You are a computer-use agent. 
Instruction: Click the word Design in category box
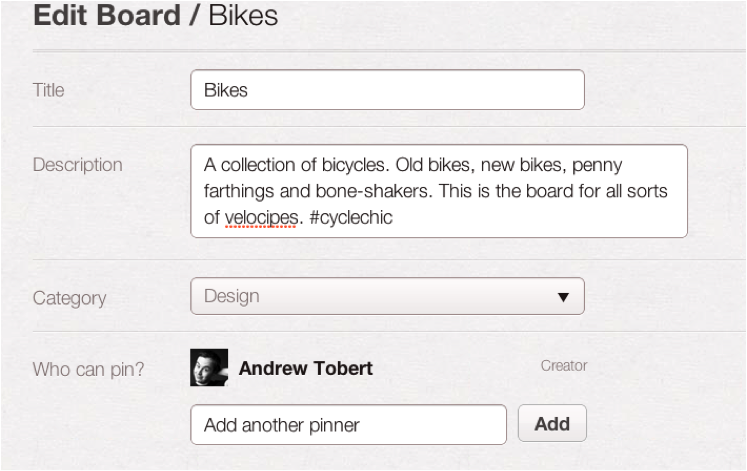click(232, 296)
